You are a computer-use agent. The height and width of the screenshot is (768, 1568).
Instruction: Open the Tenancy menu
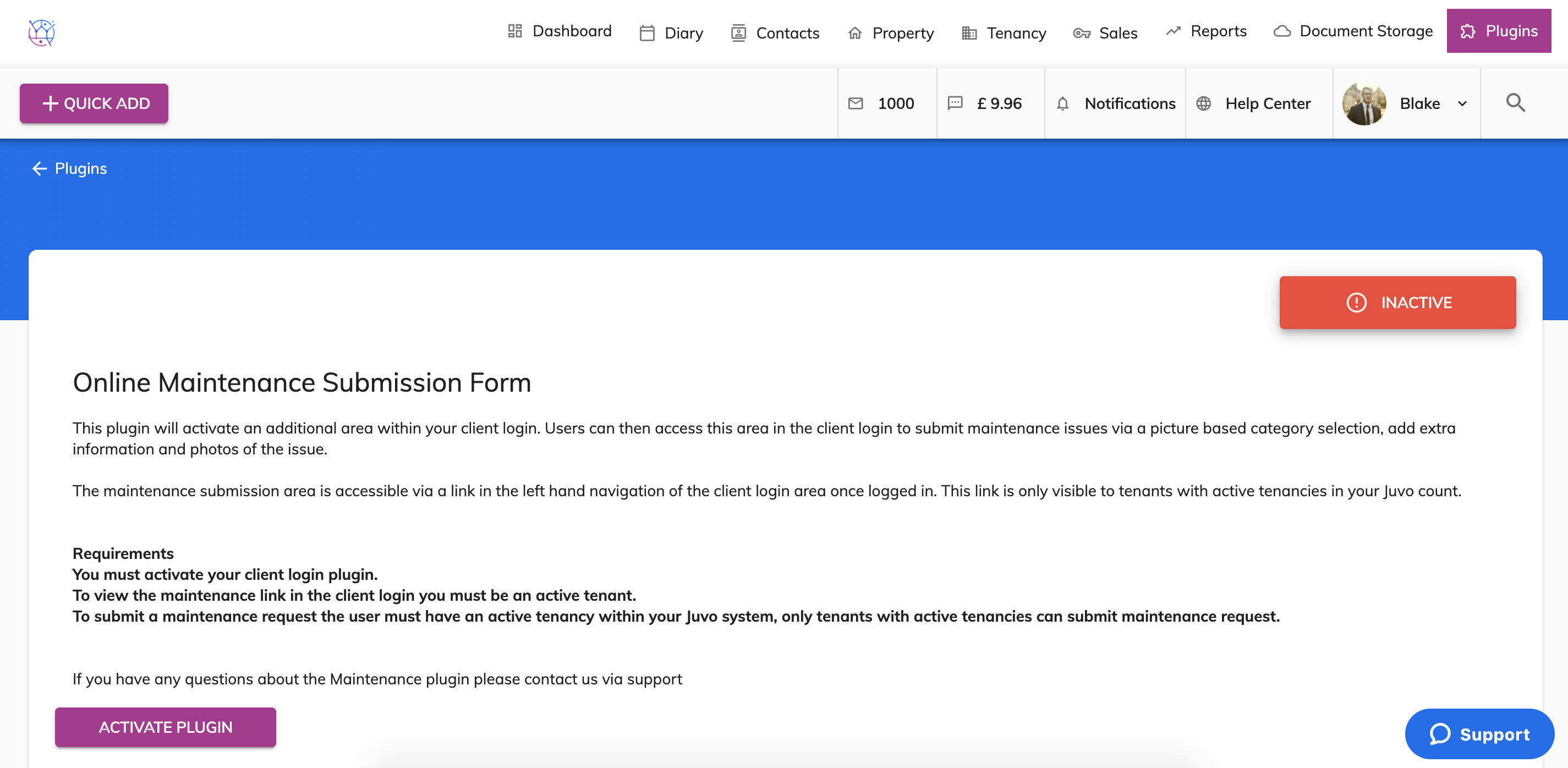[x=1004, y=33]
